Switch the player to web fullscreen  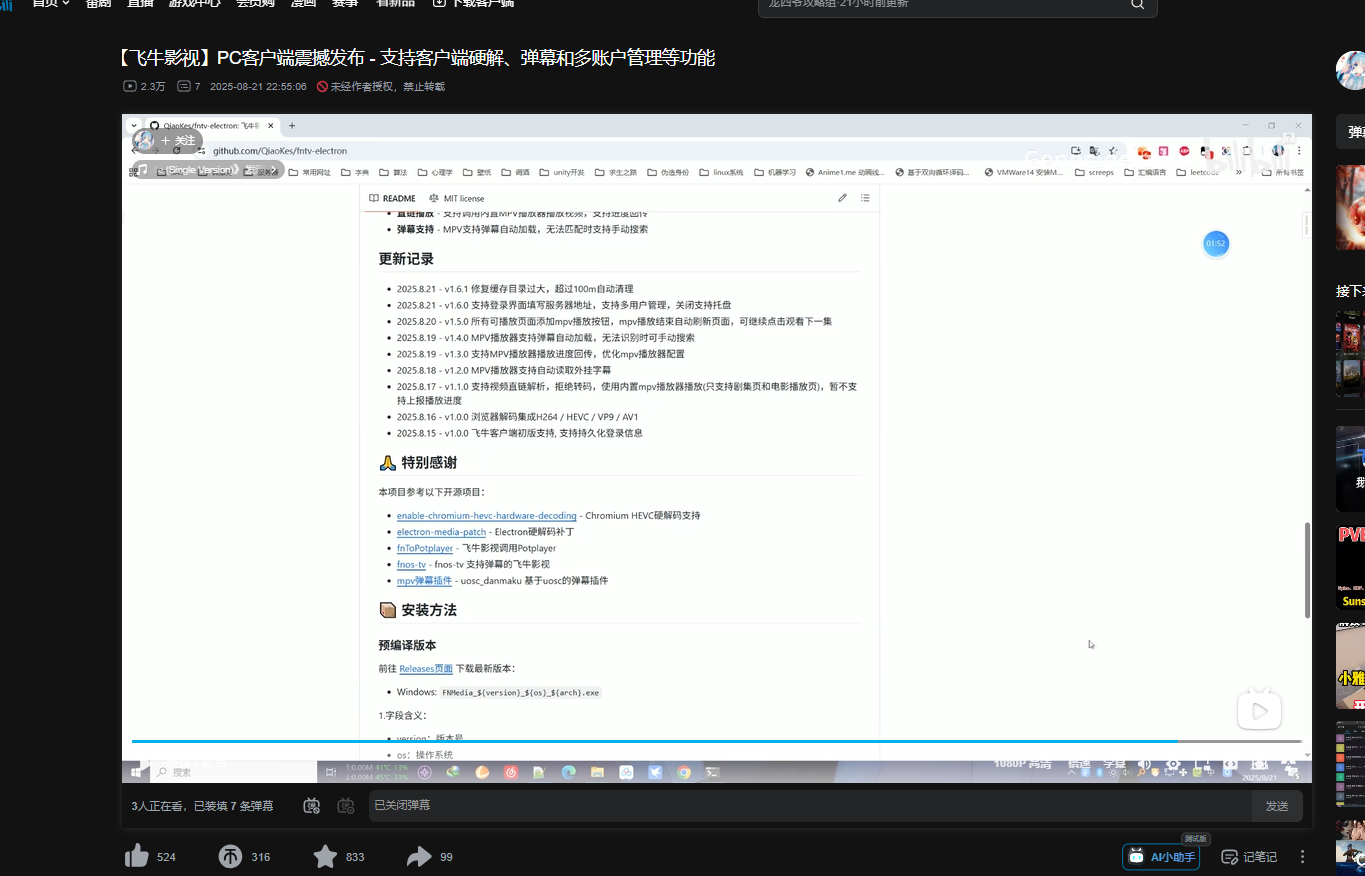pos(1257,765)
